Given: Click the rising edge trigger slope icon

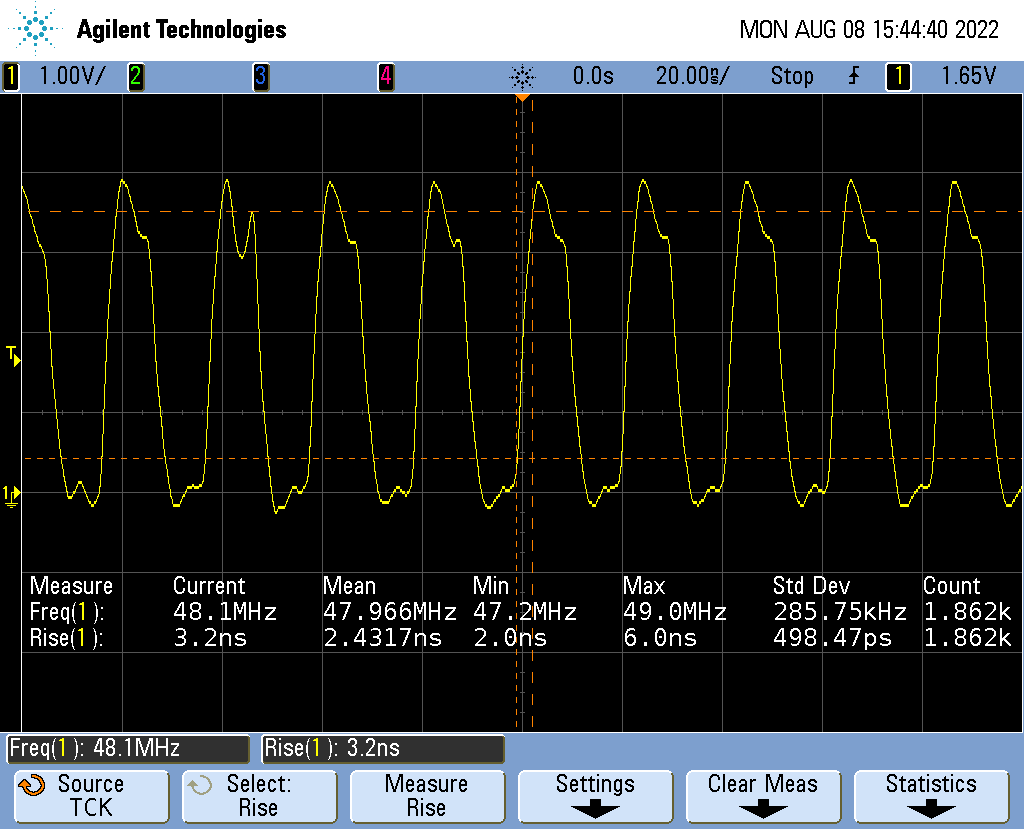Looking at the screenshot, I should coord(853,76).
